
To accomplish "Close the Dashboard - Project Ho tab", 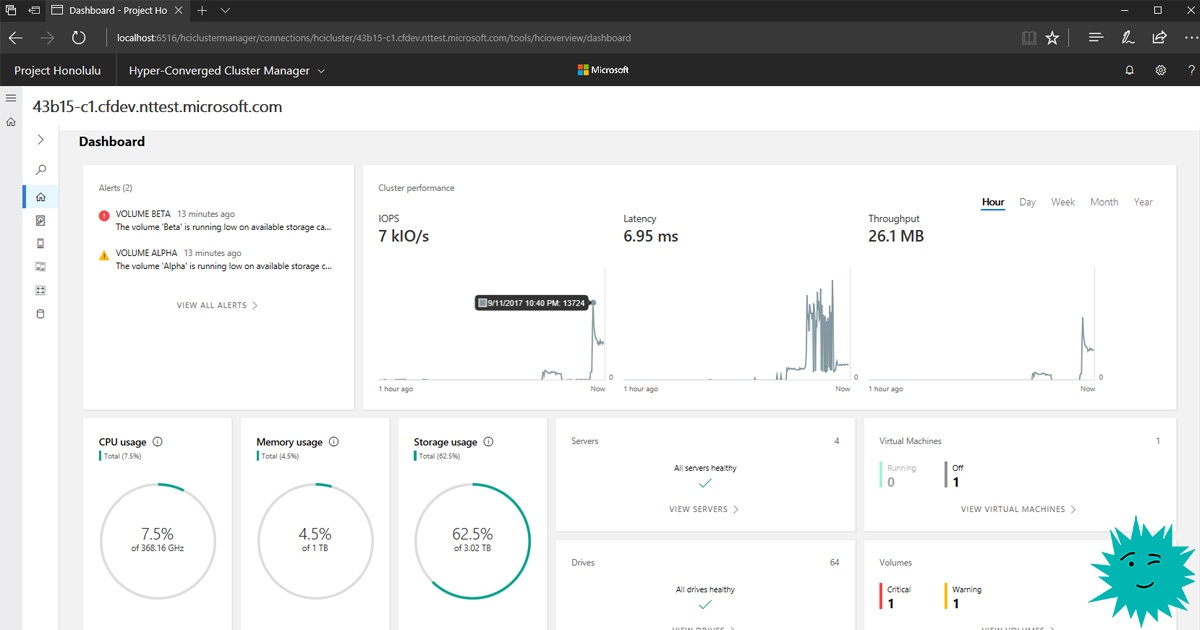I will click(x=177, y=10).
